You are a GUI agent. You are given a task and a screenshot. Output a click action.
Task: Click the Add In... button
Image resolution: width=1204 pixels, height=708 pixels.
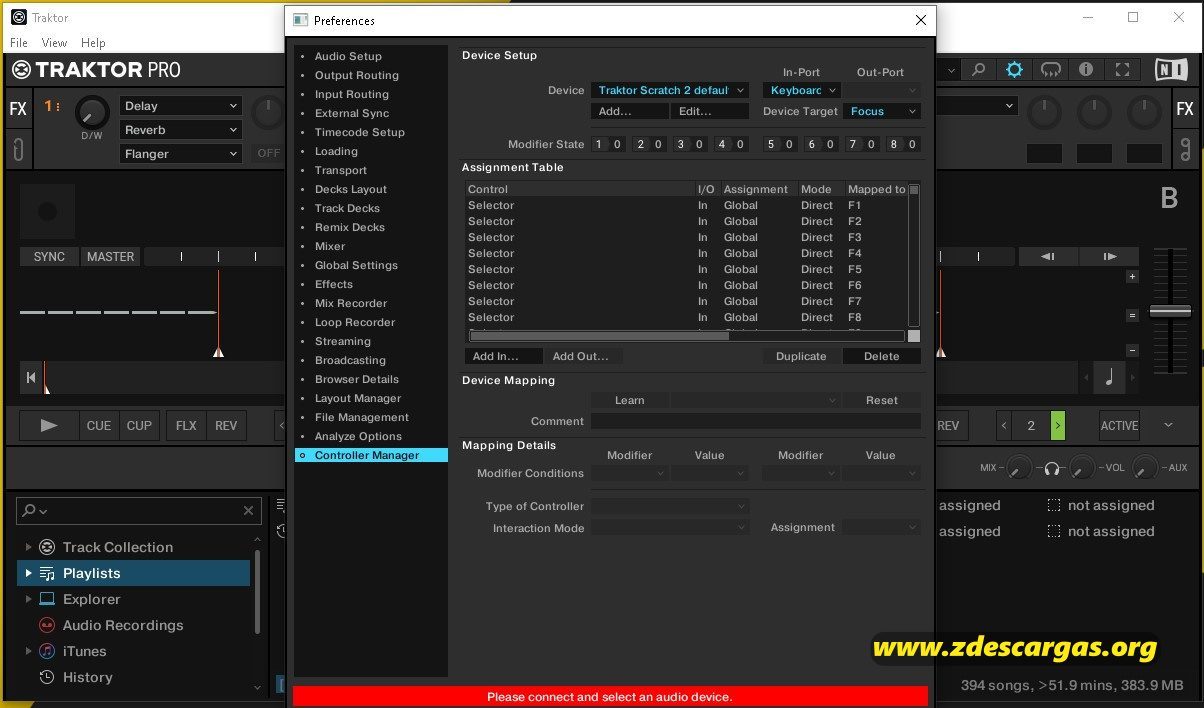503,356
